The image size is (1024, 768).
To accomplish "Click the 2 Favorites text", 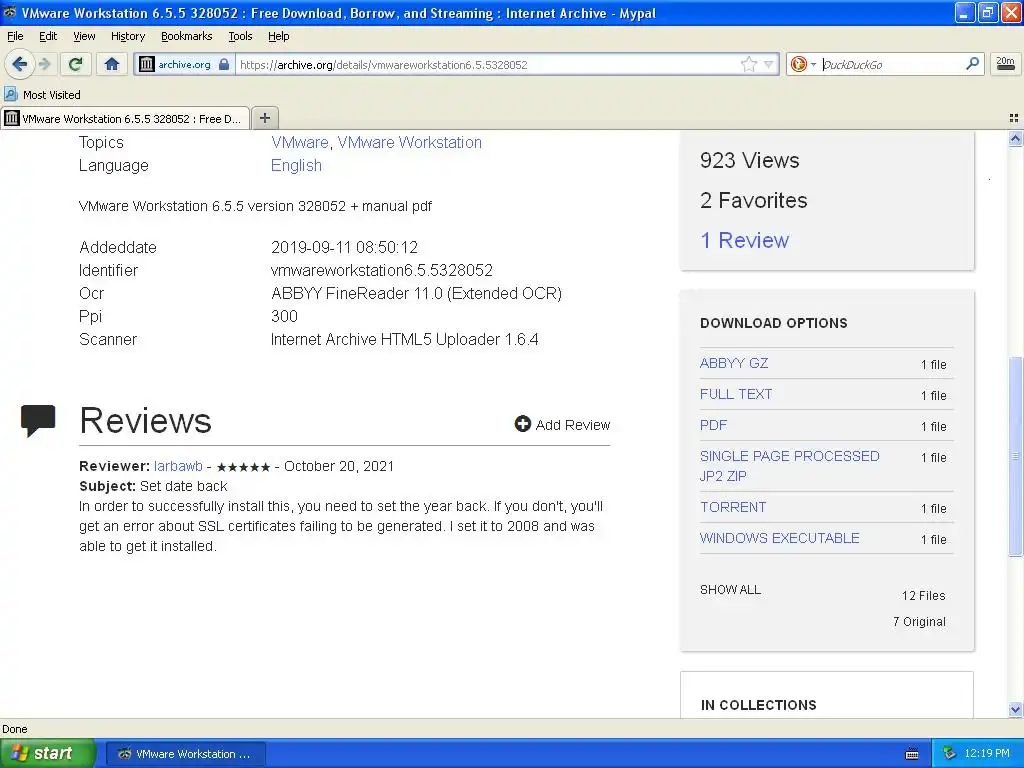I will pyautogui.click(x=754, y=200).
